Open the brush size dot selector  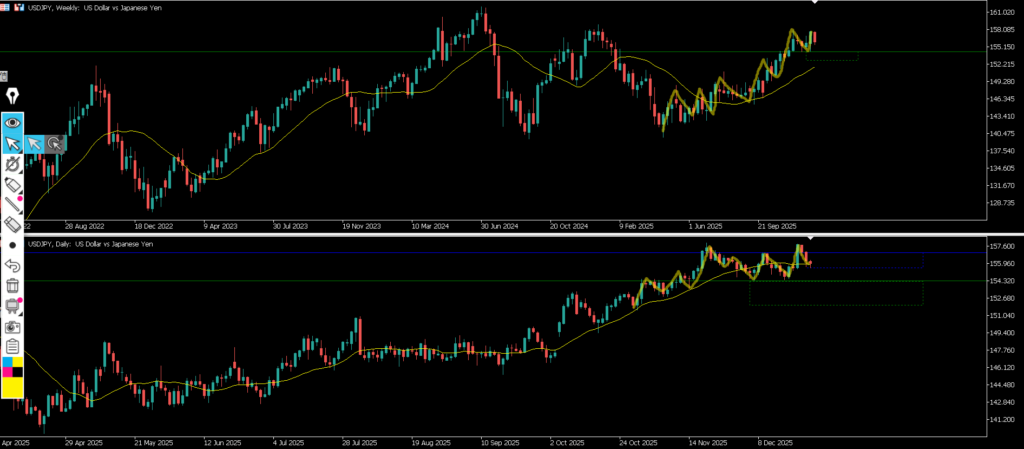coord(12,245)
